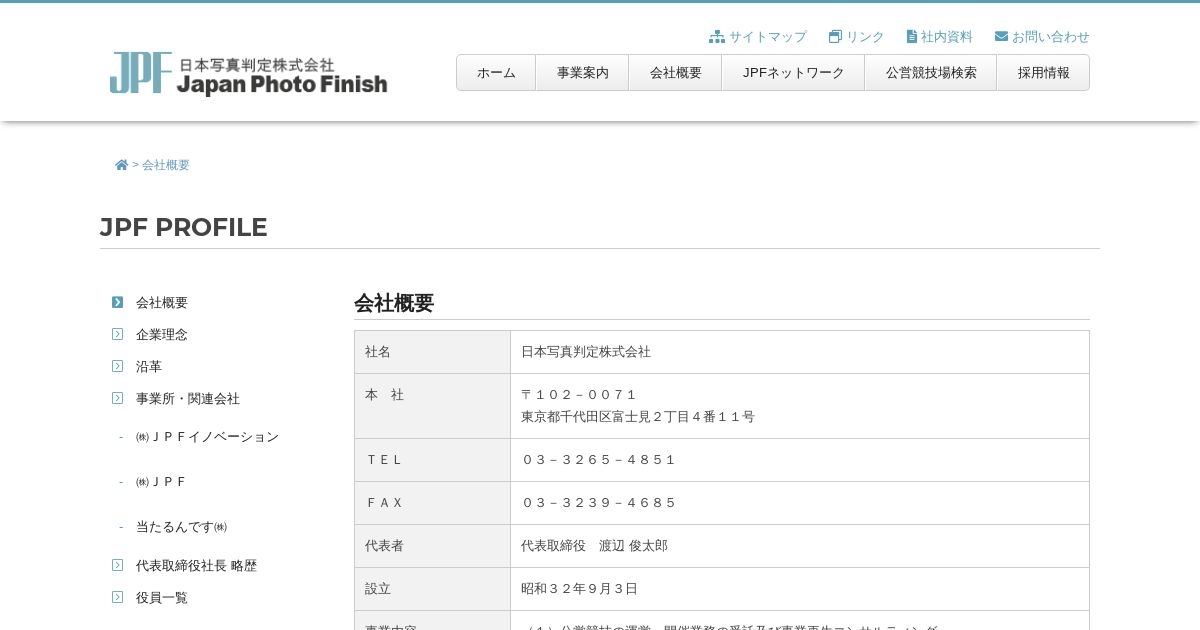This screenshot has height=630, width=1200.
Task: Click the arrow icon beside 企業理念
Action: 118,334
